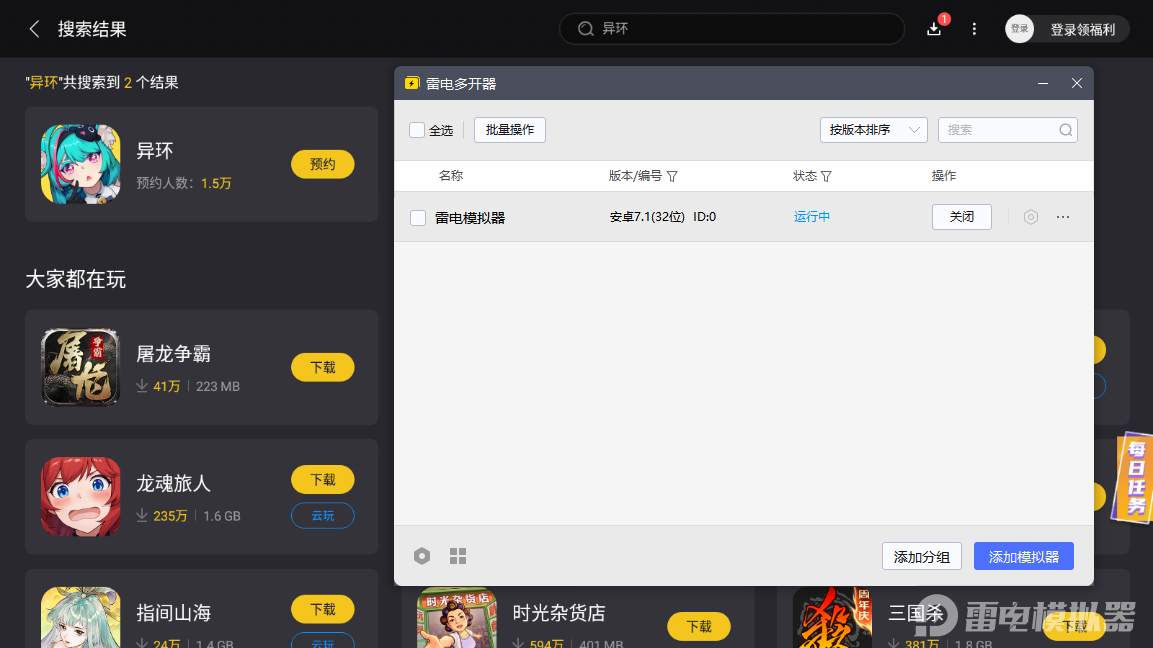Open the download manager with notification badge

pyautogui.click(x=933, y=29)
